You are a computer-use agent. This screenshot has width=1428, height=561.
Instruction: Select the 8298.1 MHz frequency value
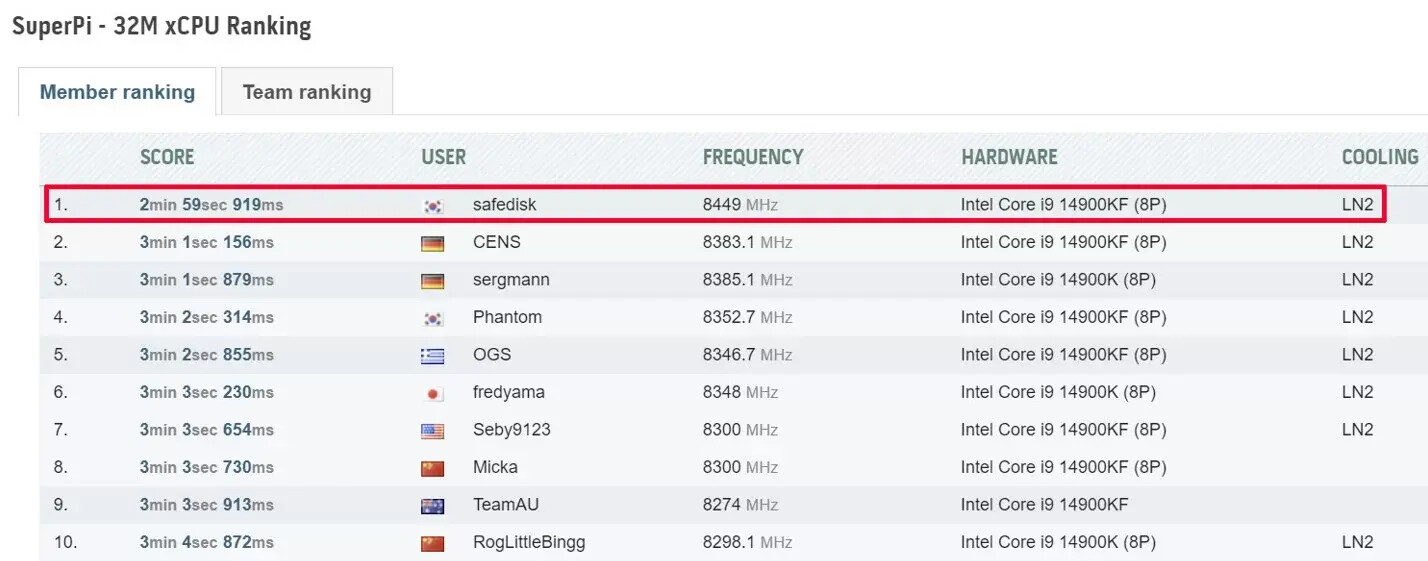[x=748, y=542]
